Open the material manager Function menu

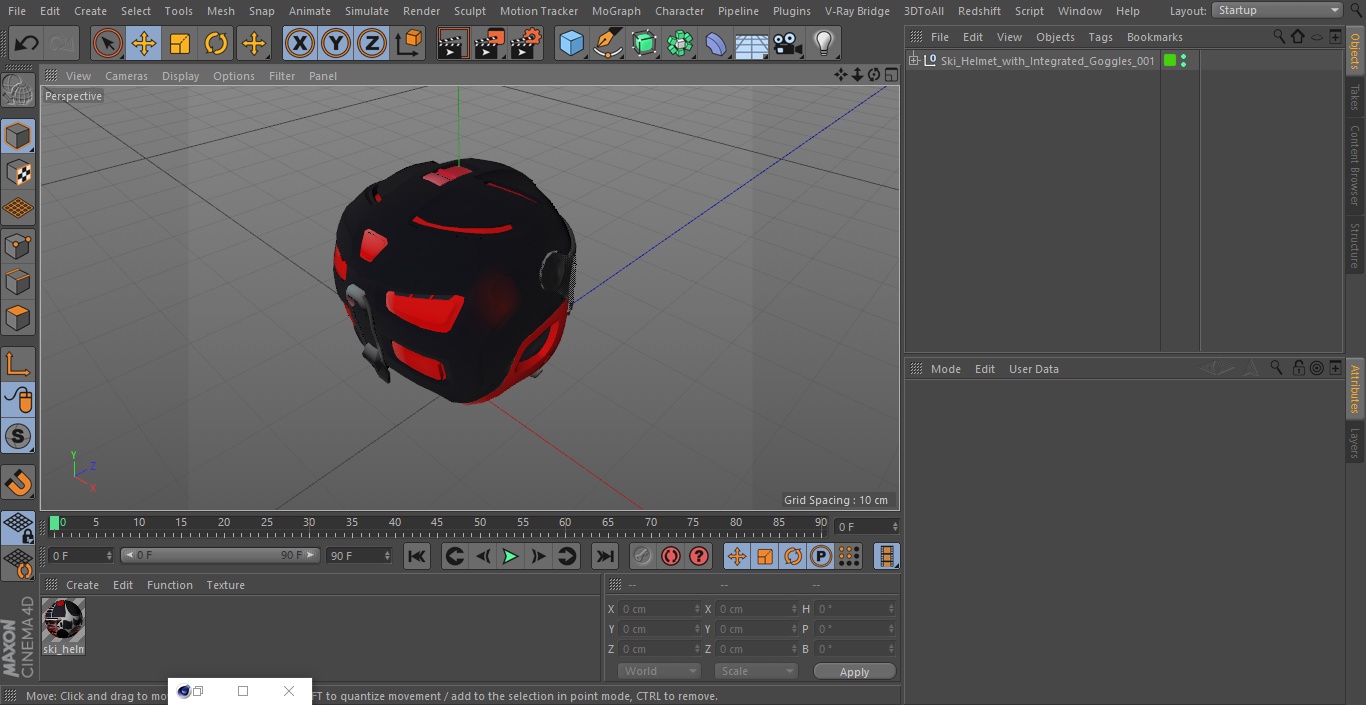tap(169, 585)
